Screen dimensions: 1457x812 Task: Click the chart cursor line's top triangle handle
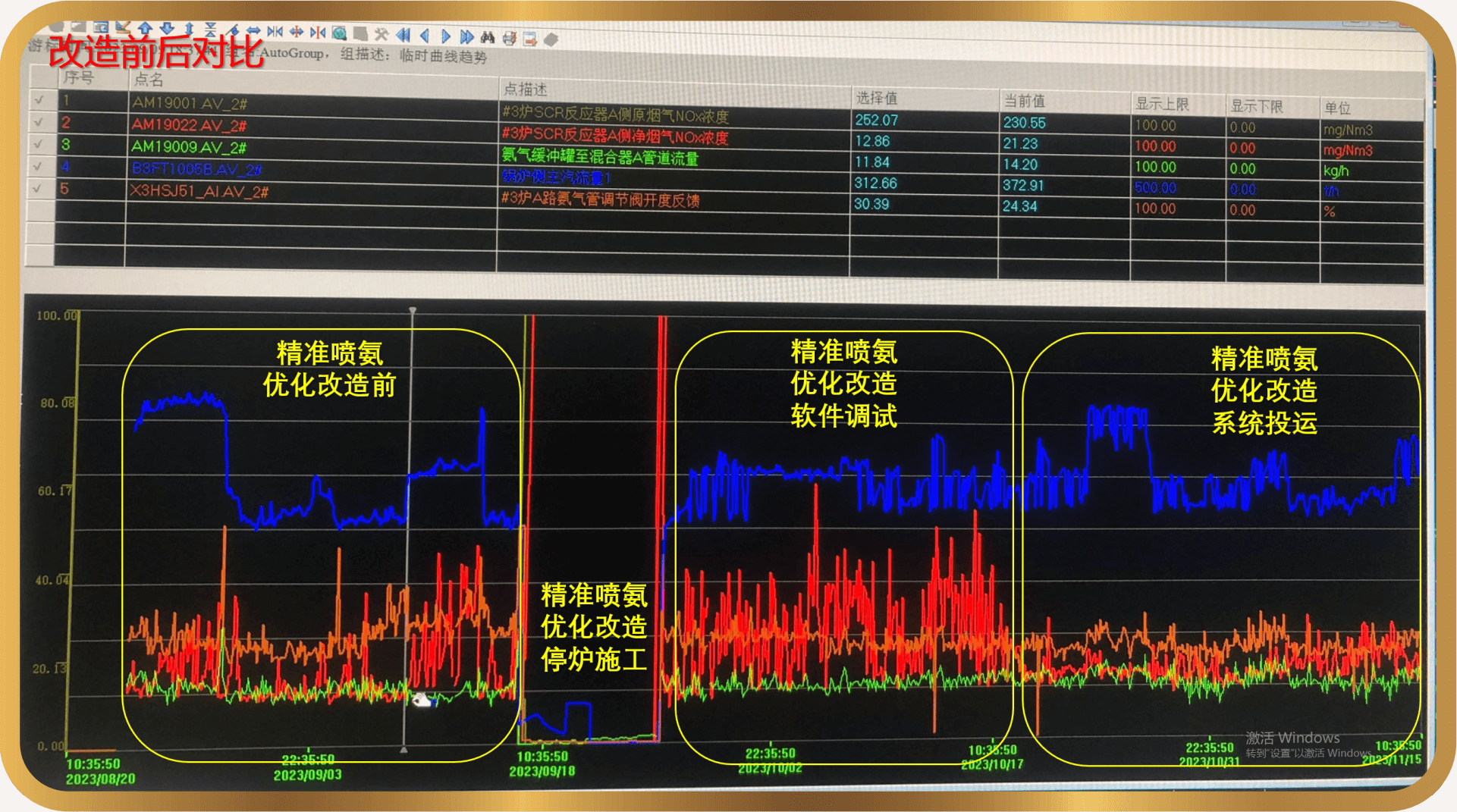[x=413, y=311]
